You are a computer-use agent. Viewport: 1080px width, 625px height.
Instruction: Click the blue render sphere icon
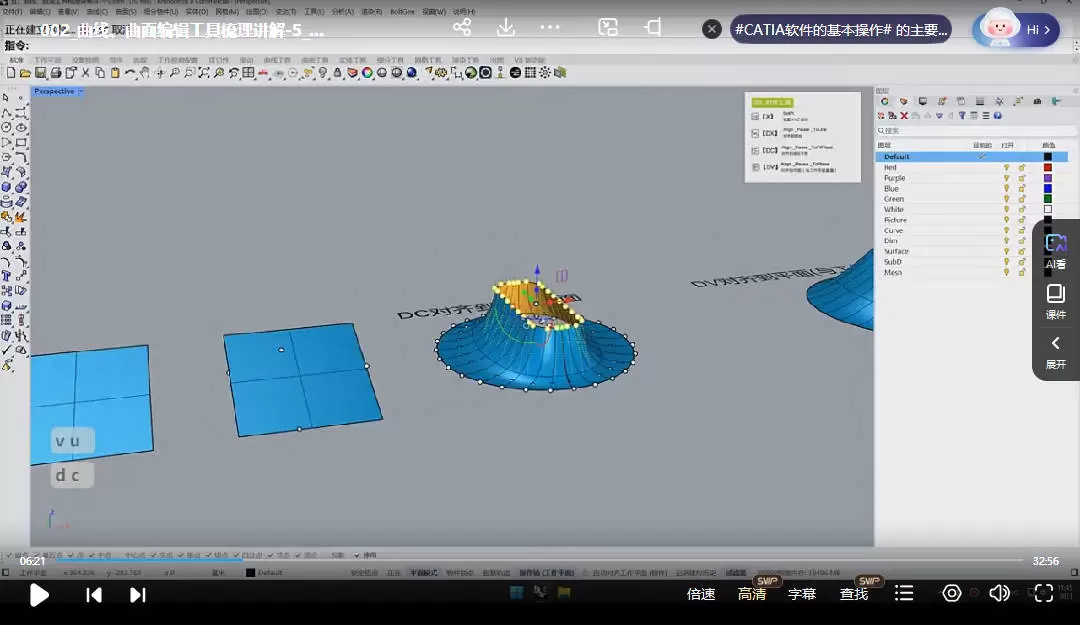pyautogui.click(x=412, y=73)
